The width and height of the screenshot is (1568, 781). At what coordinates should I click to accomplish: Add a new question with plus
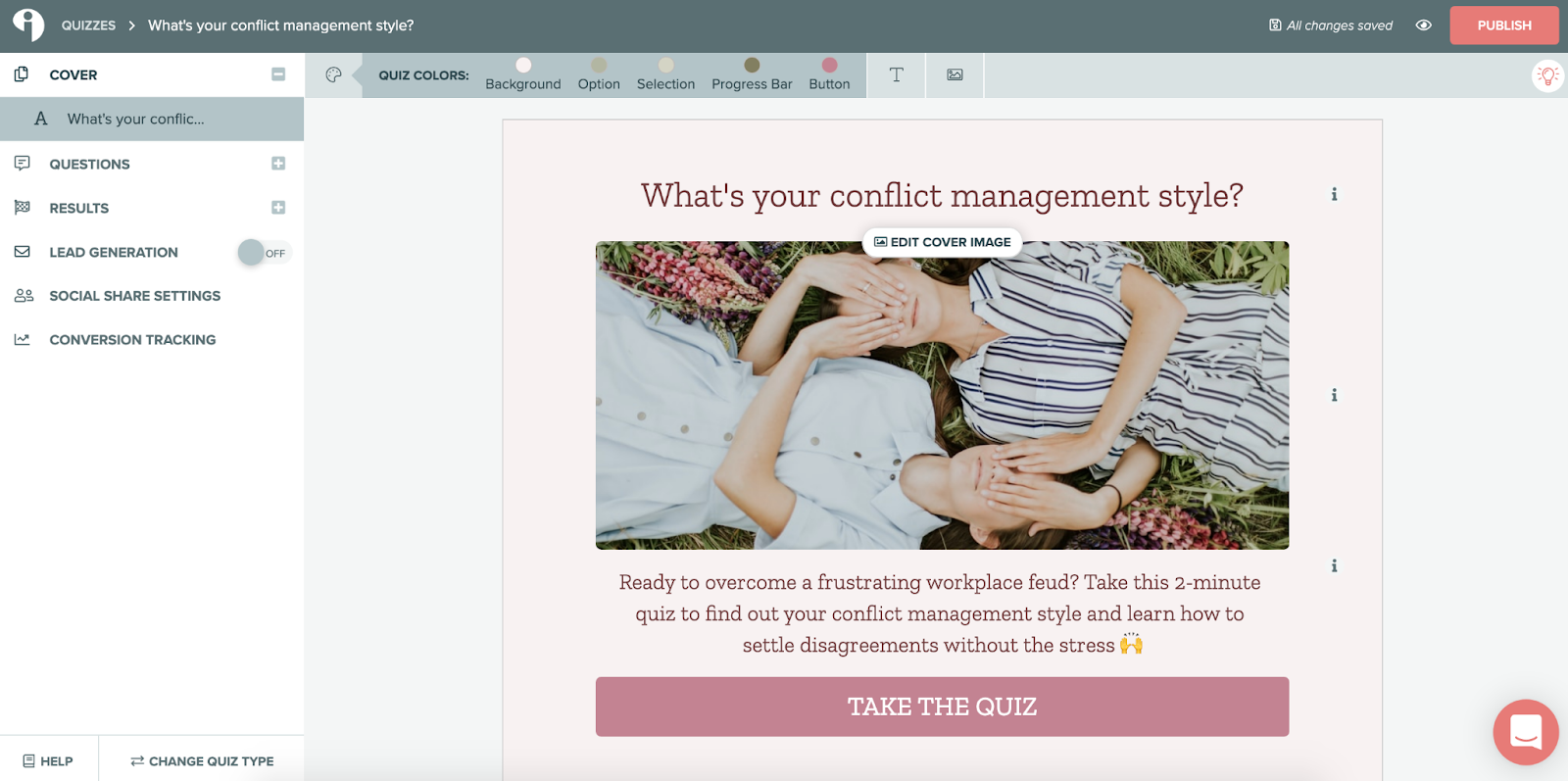click(278, 164)
